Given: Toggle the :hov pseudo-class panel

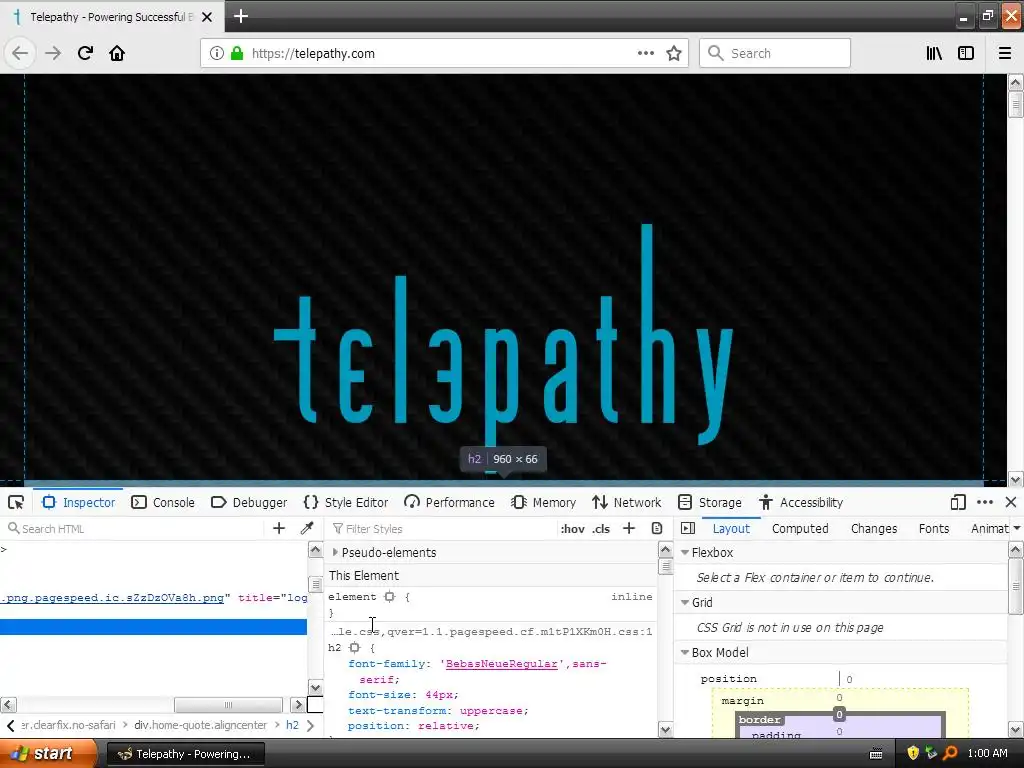Looking at the screenshot, I should point(573,528).
